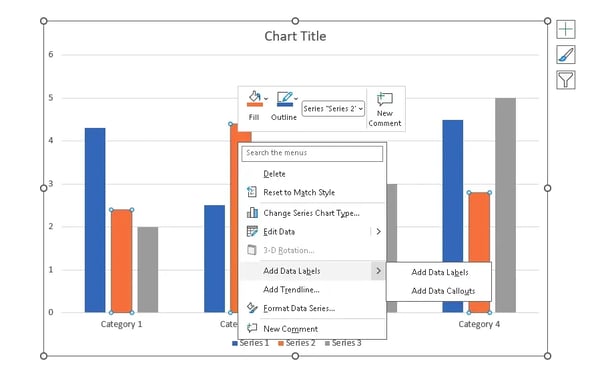The image size is (600, 383).
Task: Click blue Series 1 bar in Category 4
Action: point(453,191)
